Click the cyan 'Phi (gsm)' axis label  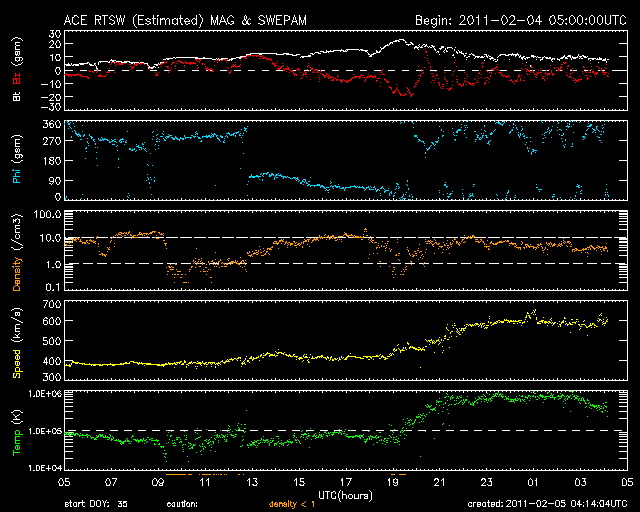(17, 159)
